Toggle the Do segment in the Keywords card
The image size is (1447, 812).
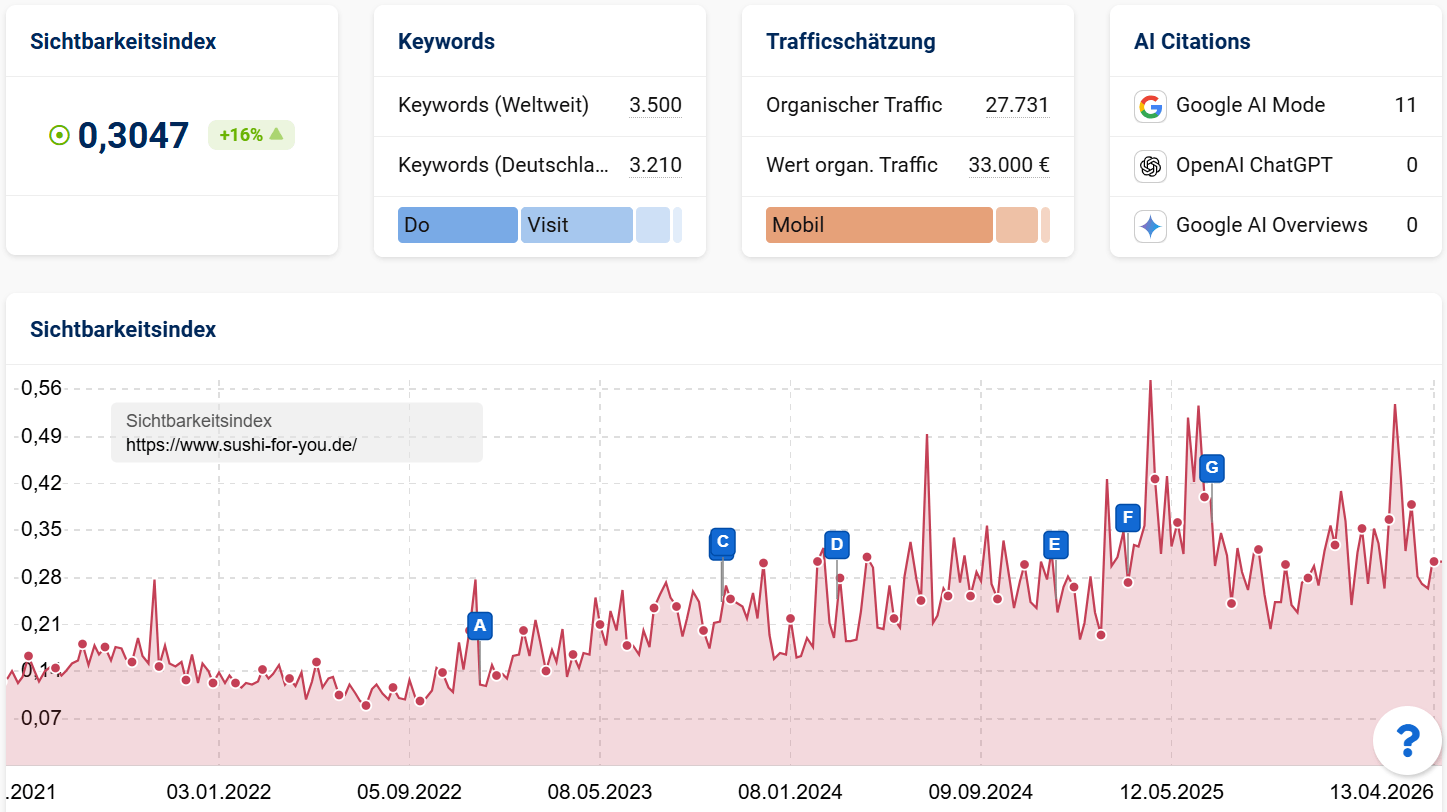[x=457, y=225]
